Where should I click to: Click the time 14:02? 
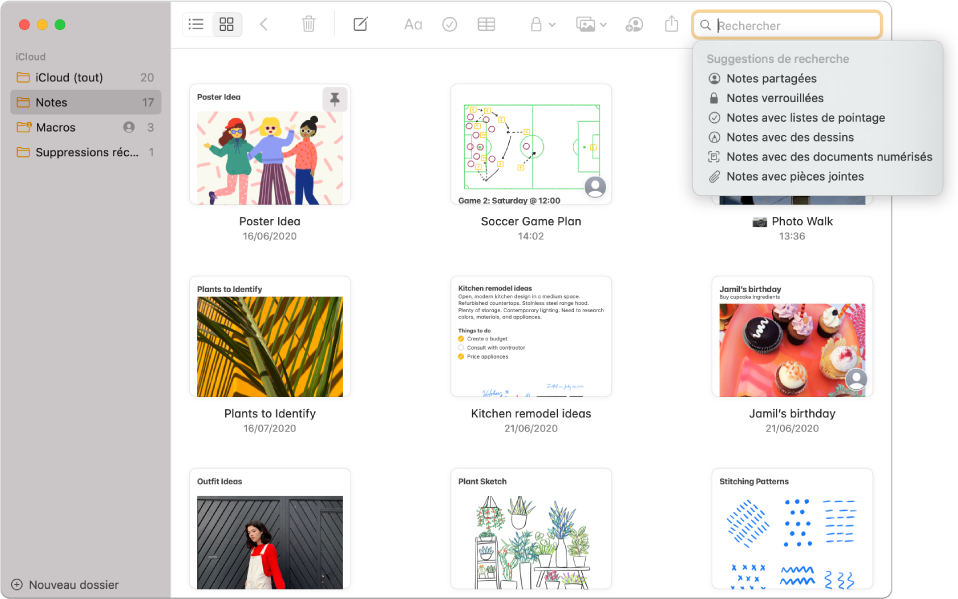[531, 236]
